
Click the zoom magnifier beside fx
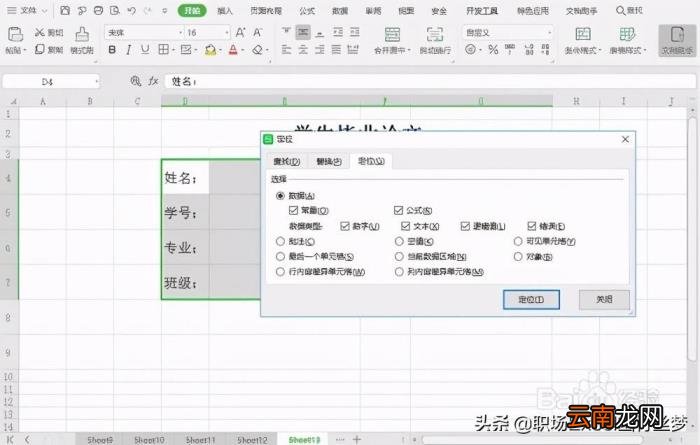coord(135,81)
